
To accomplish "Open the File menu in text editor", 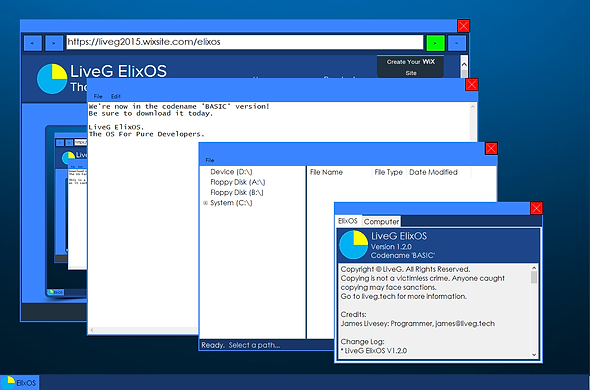I will click(x=98, y=96).
